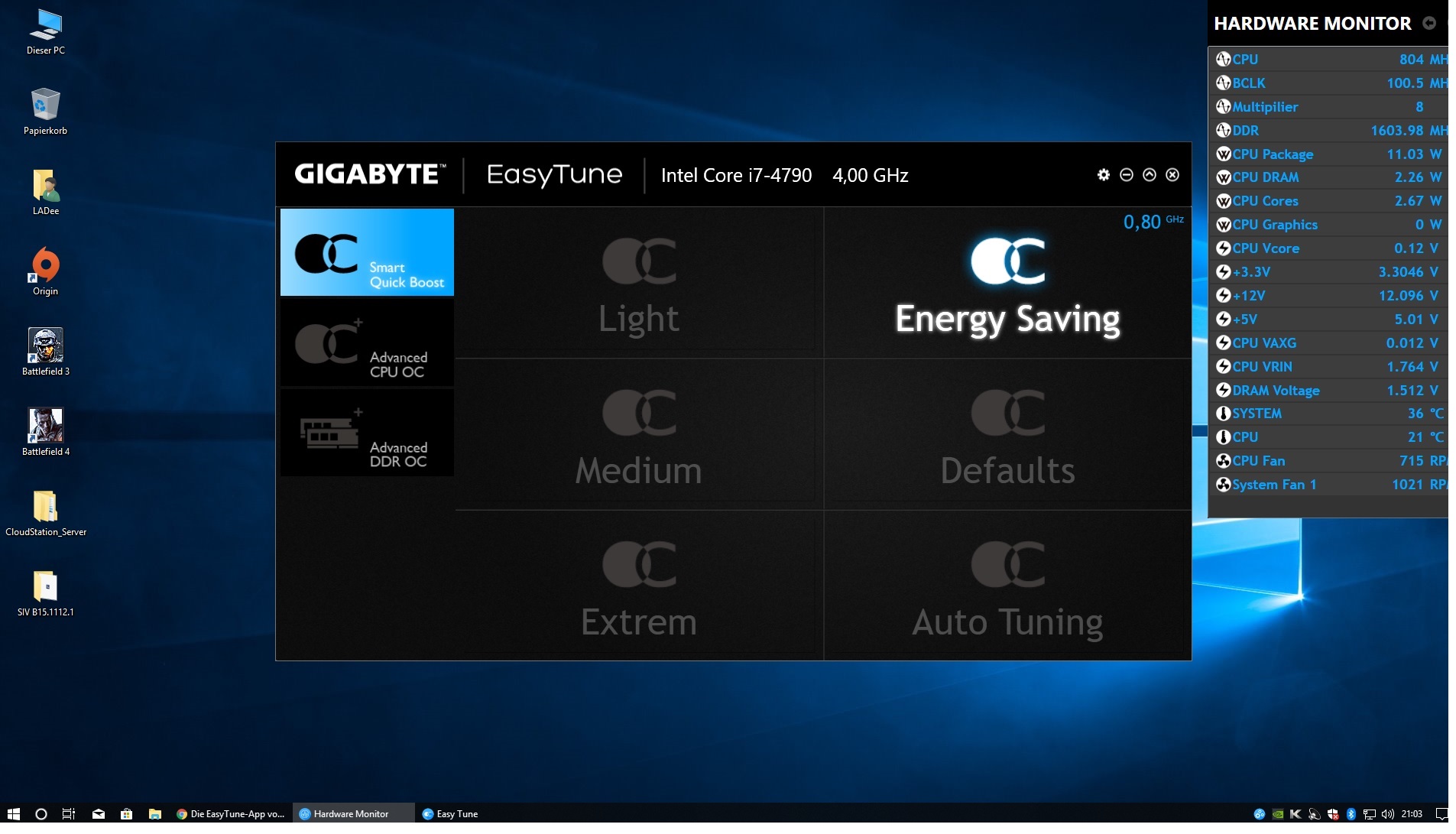Start Auto Tuning
Image resolution: width=1456 pixels, height=834 pixels.
pos(1007,586)
